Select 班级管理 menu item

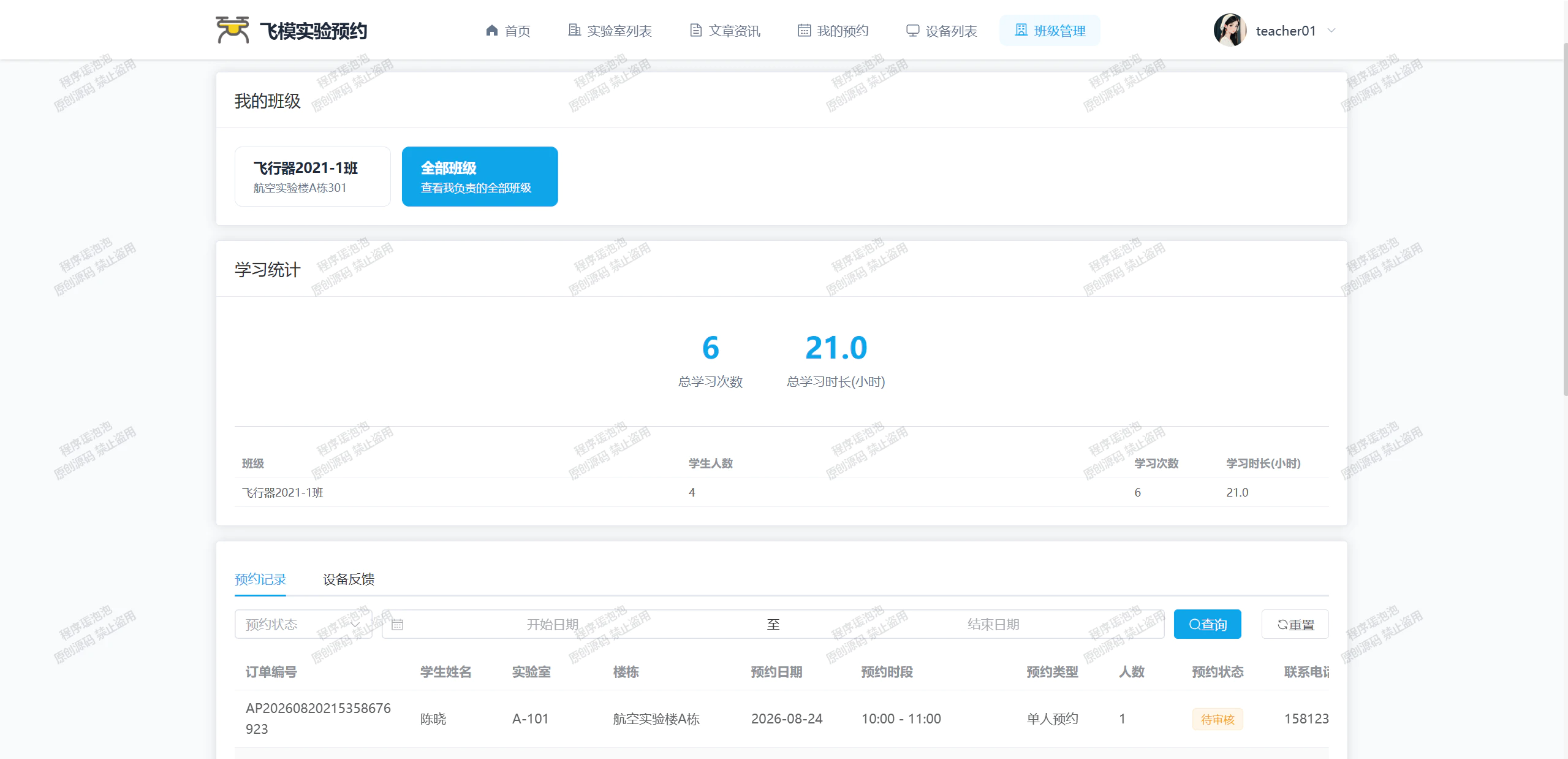[x=1050, y=31]
